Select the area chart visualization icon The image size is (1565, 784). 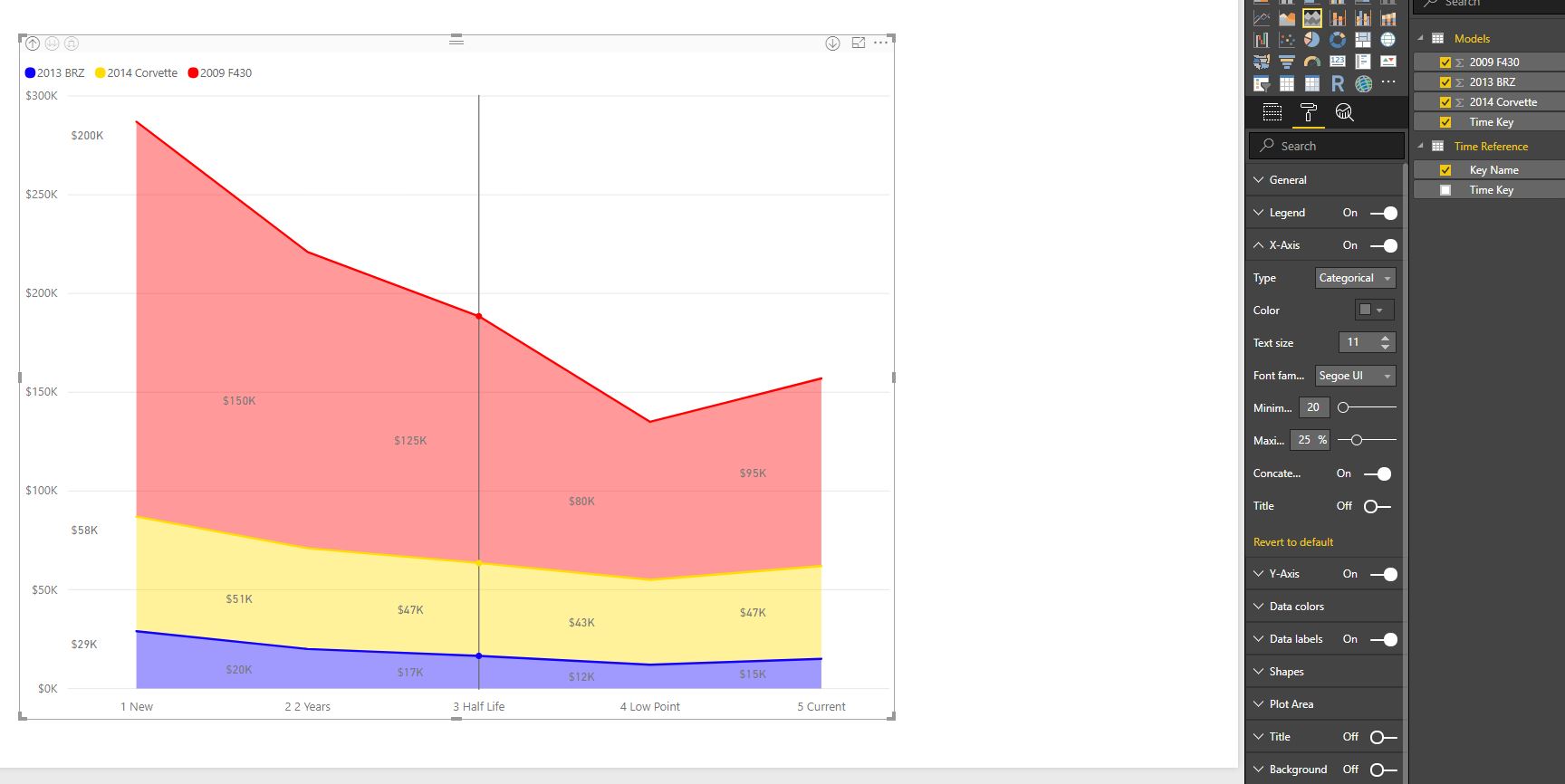click(1287, 18)
